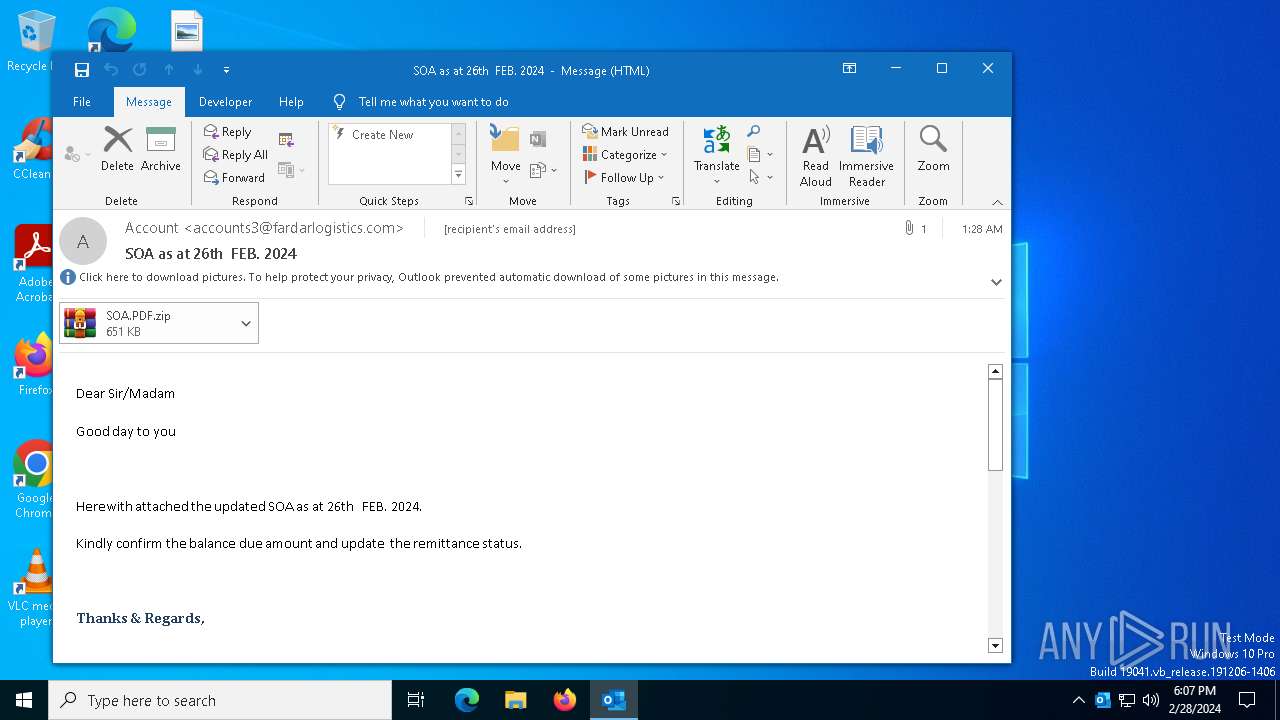Viewport: 1280px width, 720px height.
Task: Open the More respond actions dropdown
Action: click(x=291, y=170)
